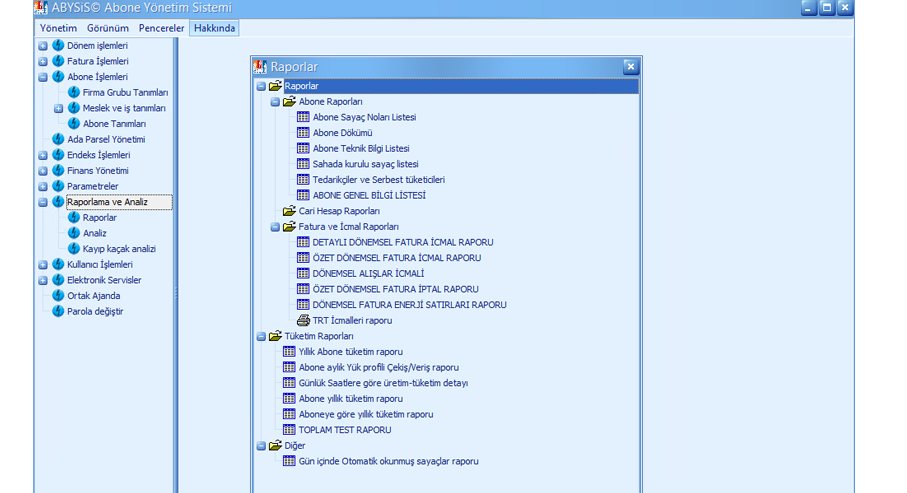This screenshot has width=907, height=493.
Task: Click the folder icon of Cari Hesap Raporları
Action: coord(289,211)
